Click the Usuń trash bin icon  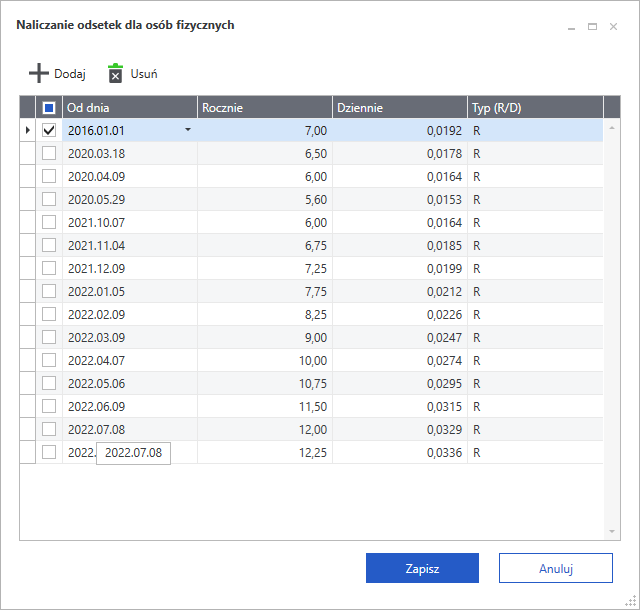116,73
